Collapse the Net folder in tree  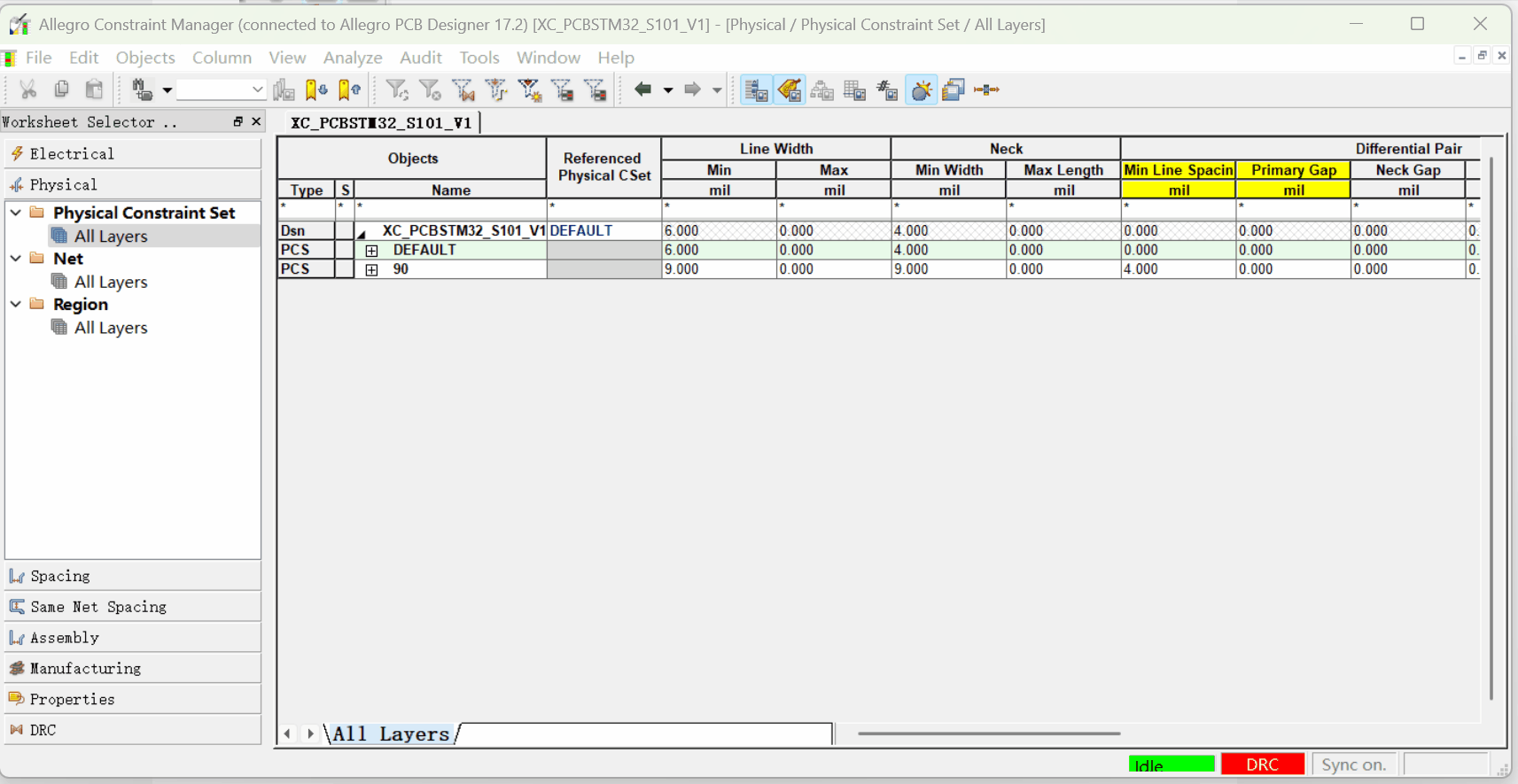[16, 259]
